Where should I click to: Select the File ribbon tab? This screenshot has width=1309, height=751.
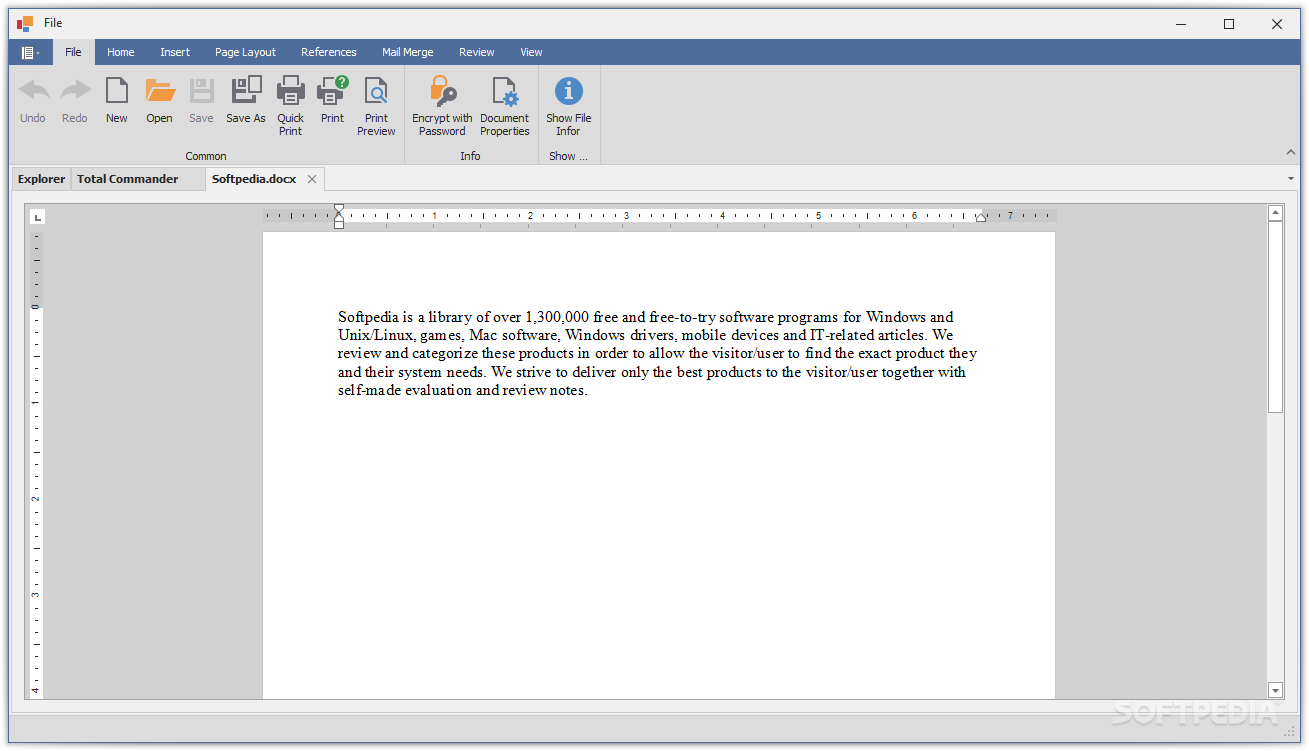(74, 52)
